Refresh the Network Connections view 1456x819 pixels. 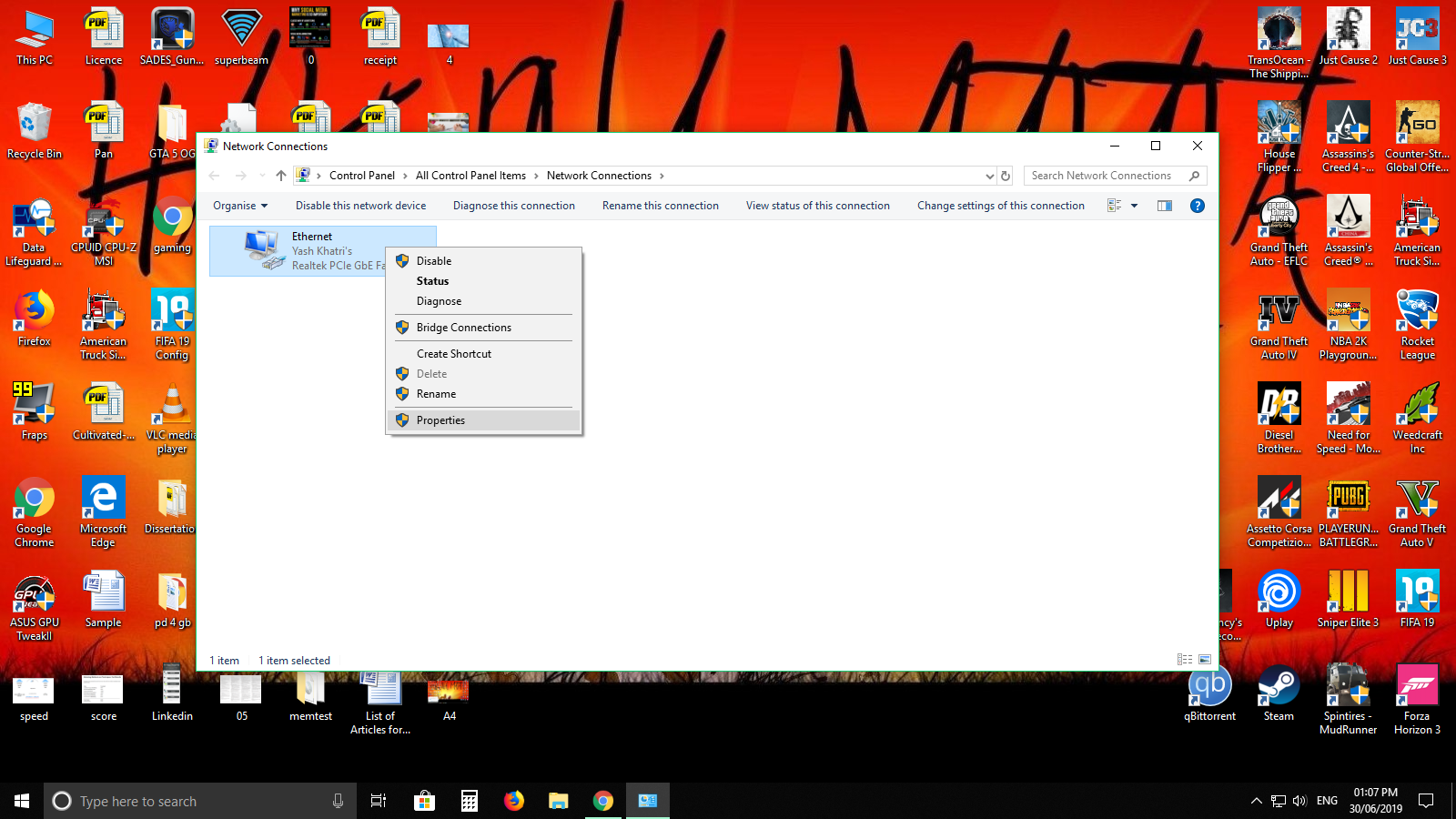(x=1006, y=175)
